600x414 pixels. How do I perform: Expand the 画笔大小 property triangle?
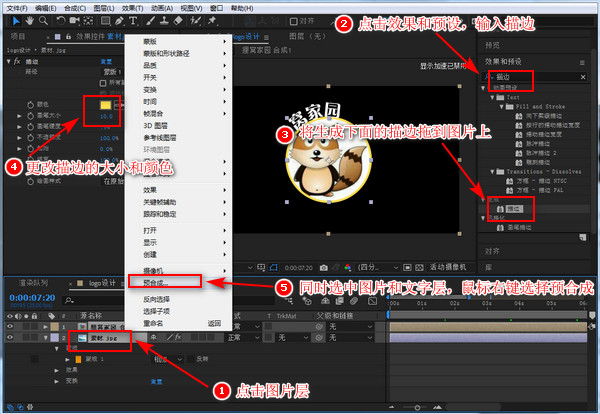tap(19, 116)
